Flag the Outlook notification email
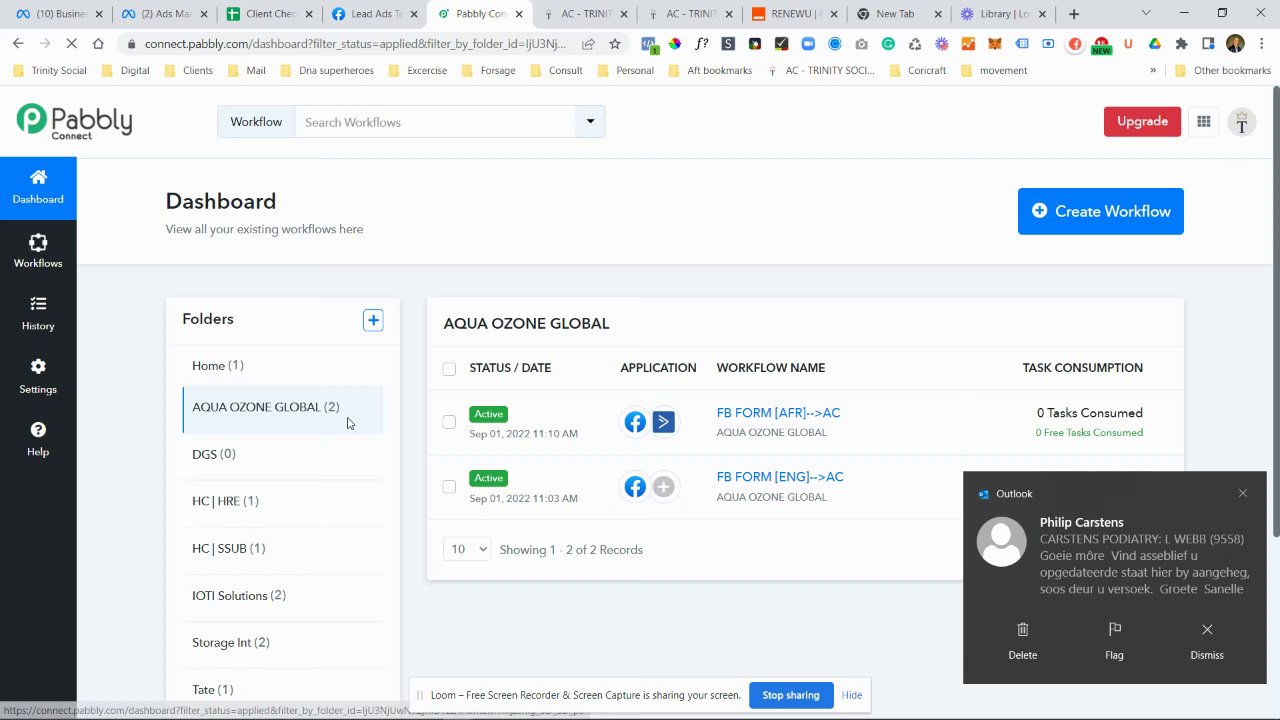Viewport: 1280px width, 720px height. [1114, 641]
